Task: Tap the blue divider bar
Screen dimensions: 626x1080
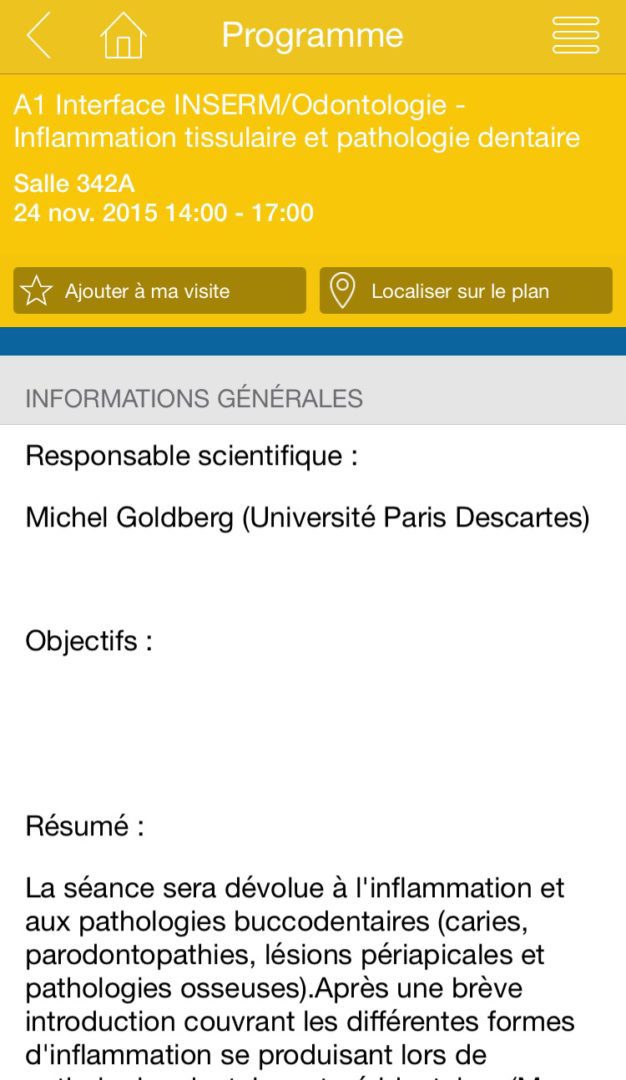Action: 313,341
